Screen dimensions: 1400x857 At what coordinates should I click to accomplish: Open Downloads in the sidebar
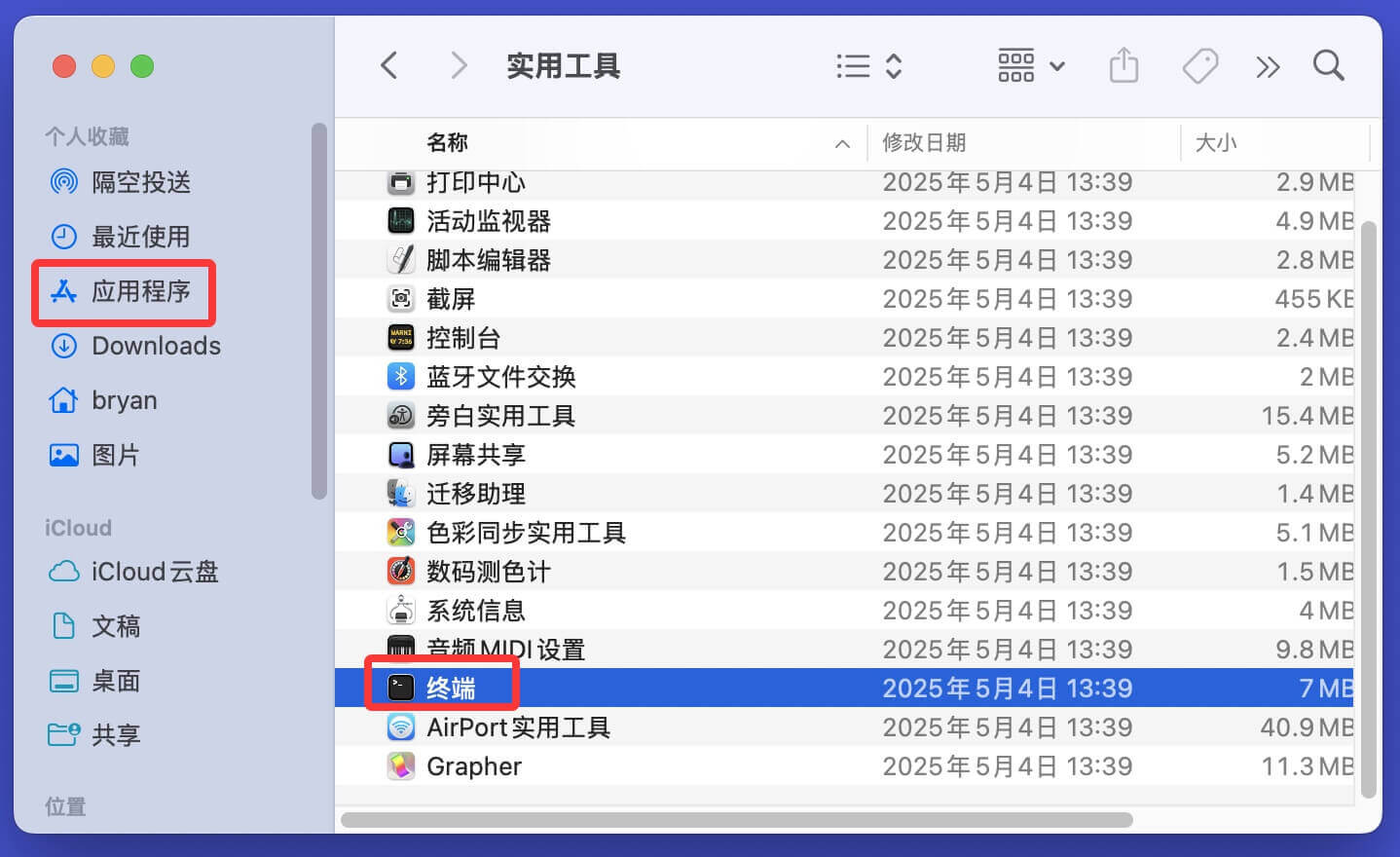tap(156, 346)
